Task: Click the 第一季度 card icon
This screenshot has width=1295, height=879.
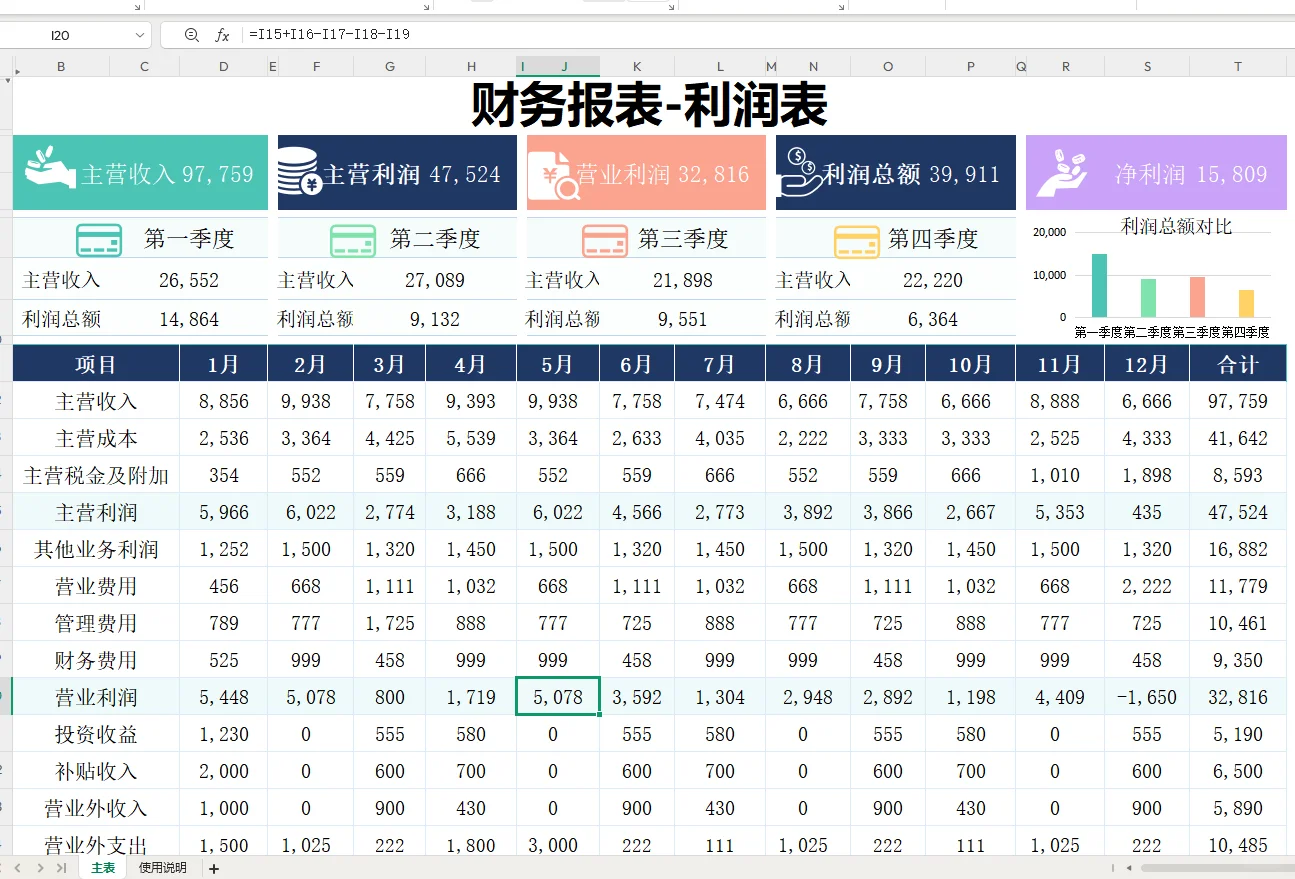Action: pos(99,240)
